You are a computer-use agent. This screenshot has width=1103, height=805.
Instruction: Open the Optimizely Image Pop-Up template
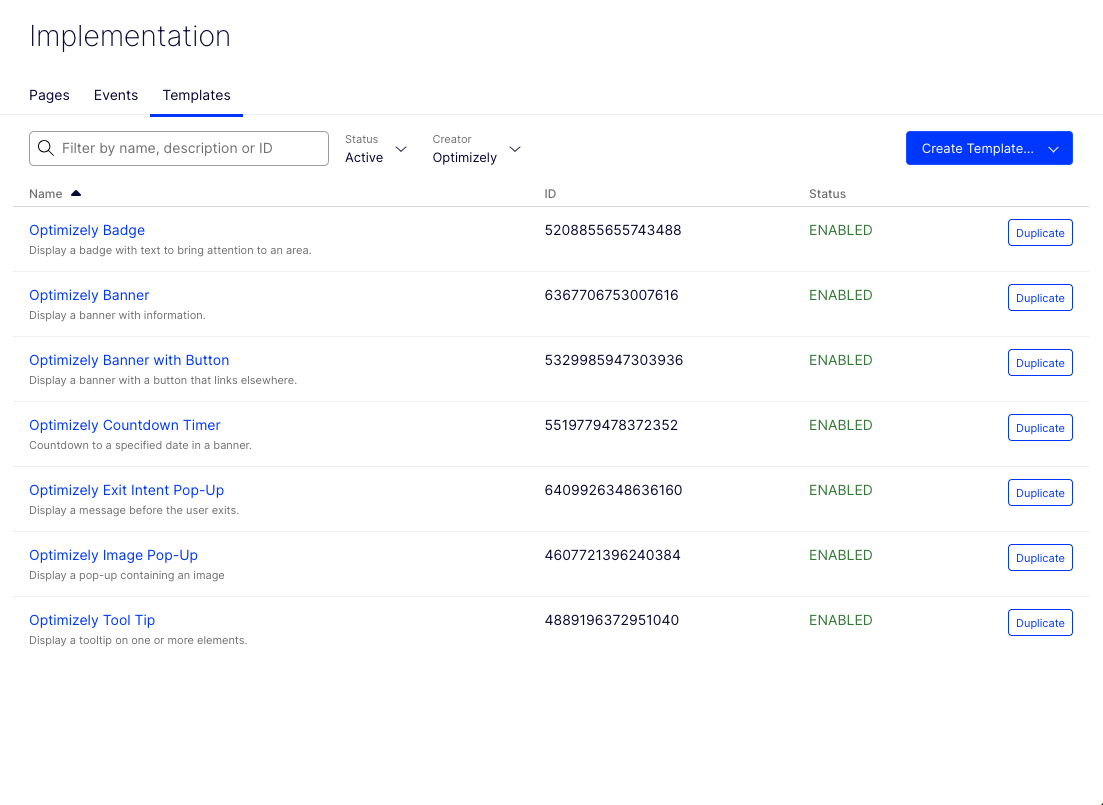tap(113, 555)
